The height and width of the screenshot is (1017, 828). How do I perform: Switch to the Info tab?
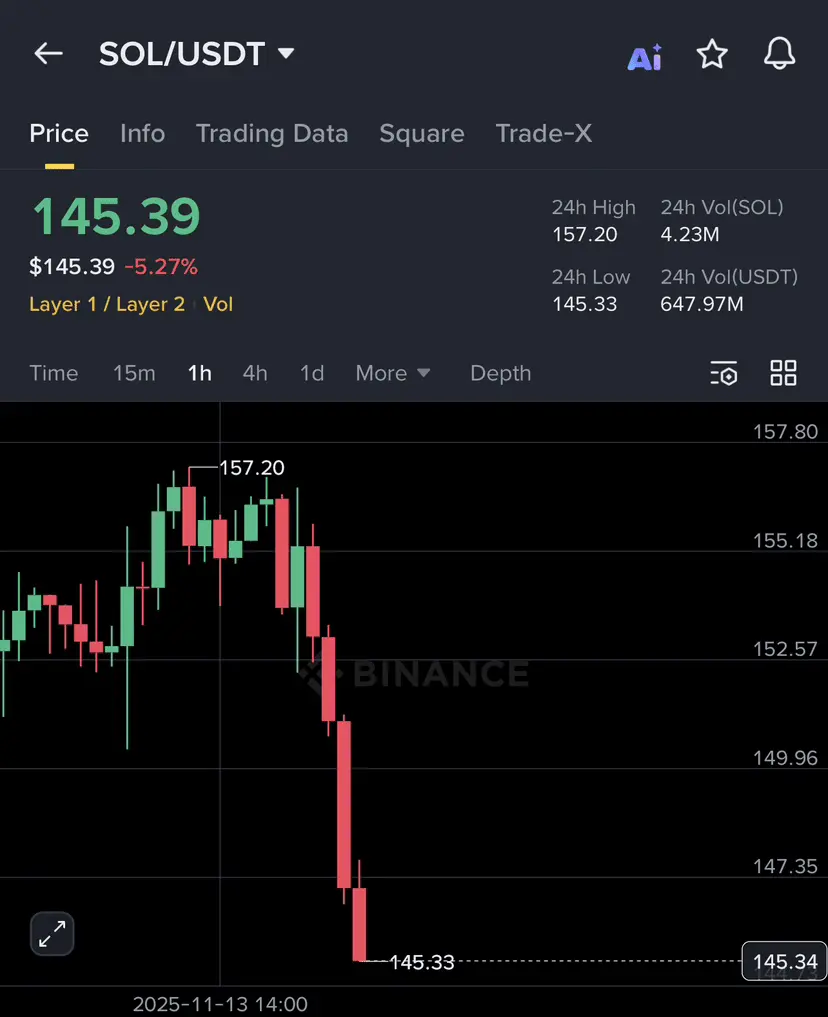click(x=142, y=134)
